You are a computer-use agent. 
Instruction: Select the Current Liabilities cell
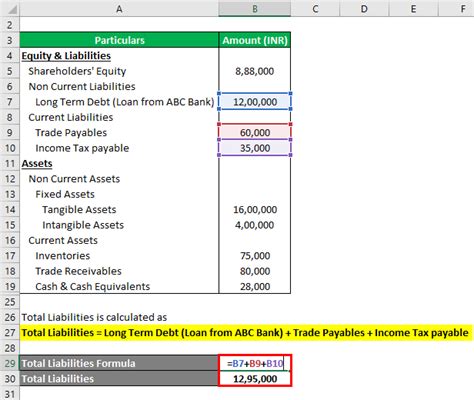119,117
